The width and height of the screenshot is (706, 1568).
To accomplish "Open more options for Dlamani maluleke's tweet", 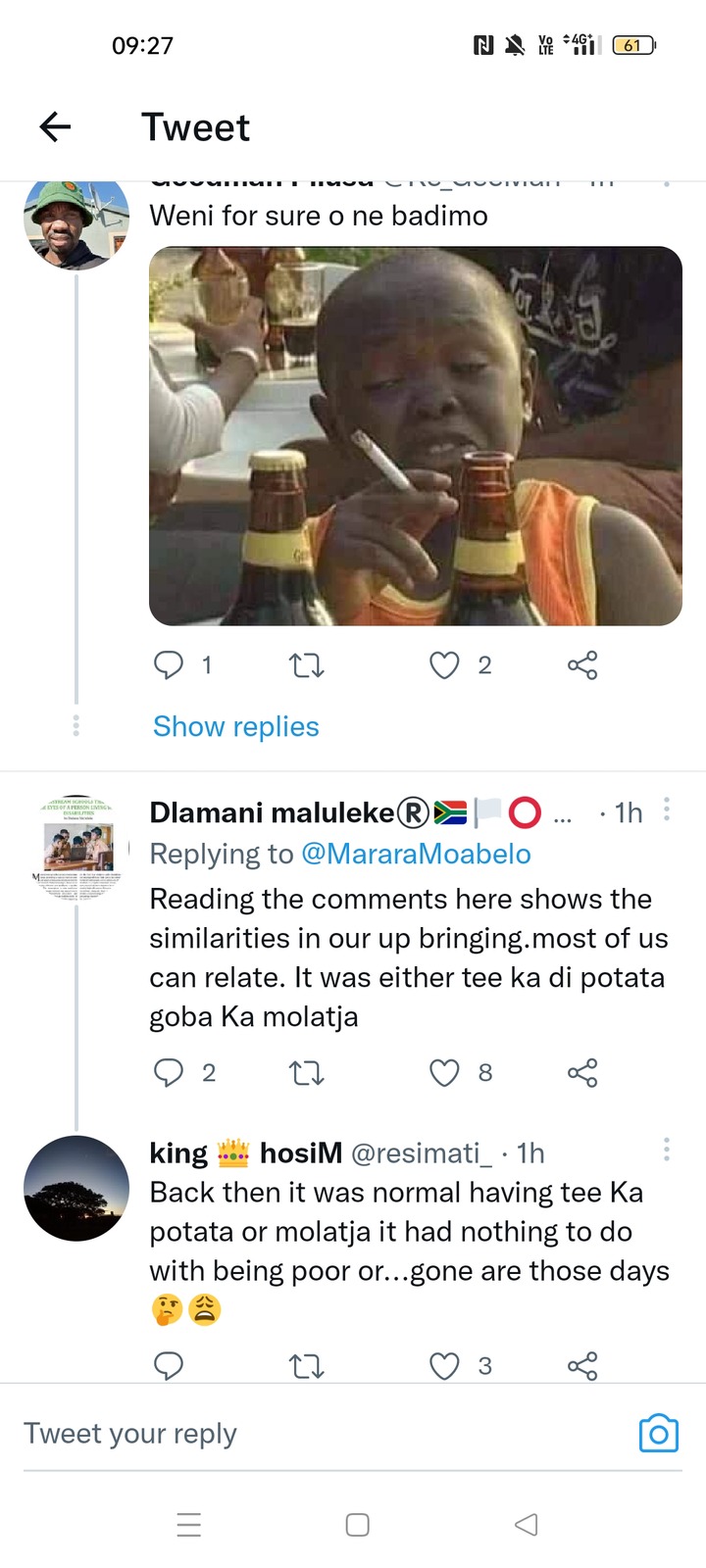I will pos(667,809).
